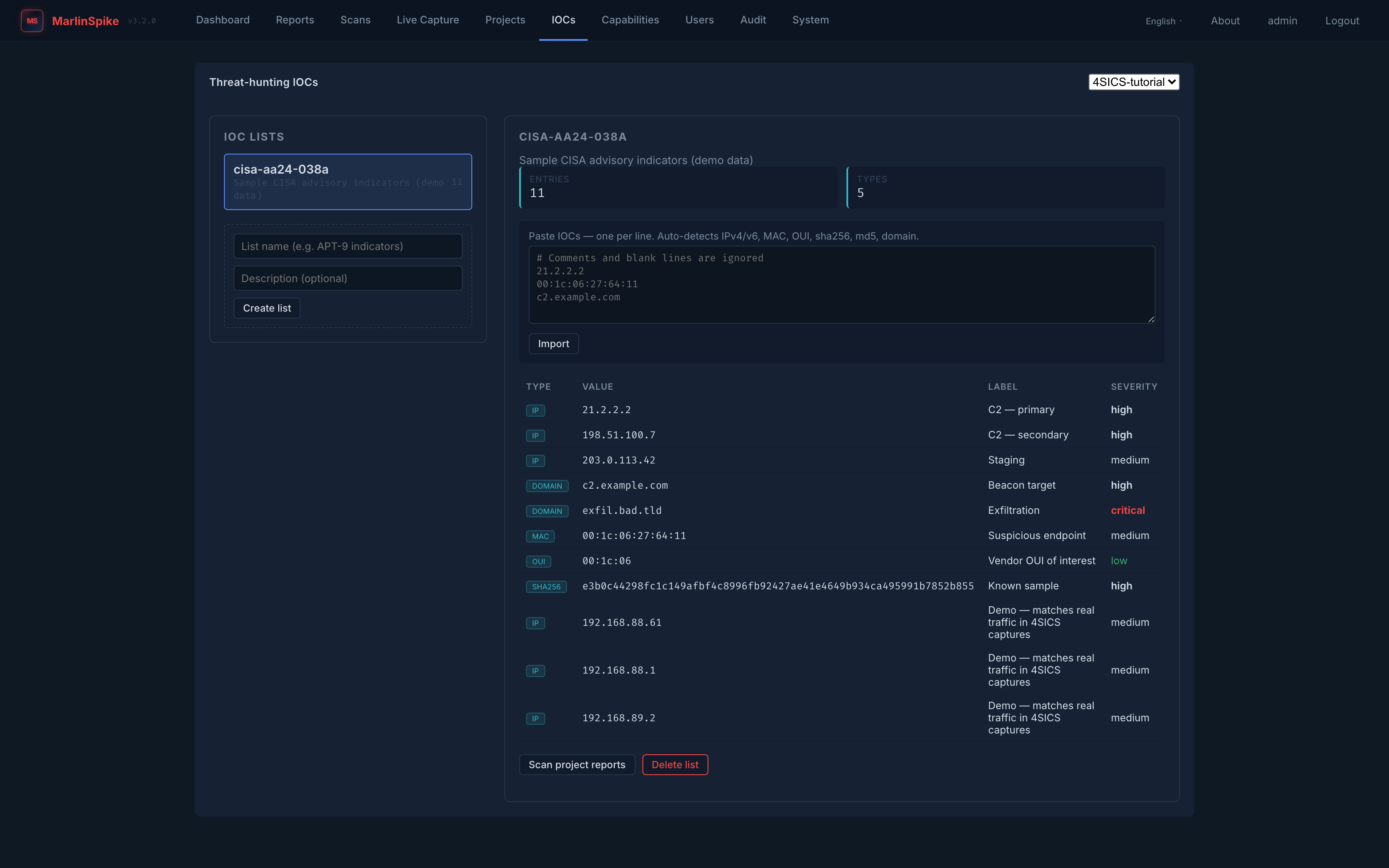The height and width of the screenshot is (868, 1389).
Task: Click the value 203.0.113.42
Action: pyautogui.click(x=619, y=460)
